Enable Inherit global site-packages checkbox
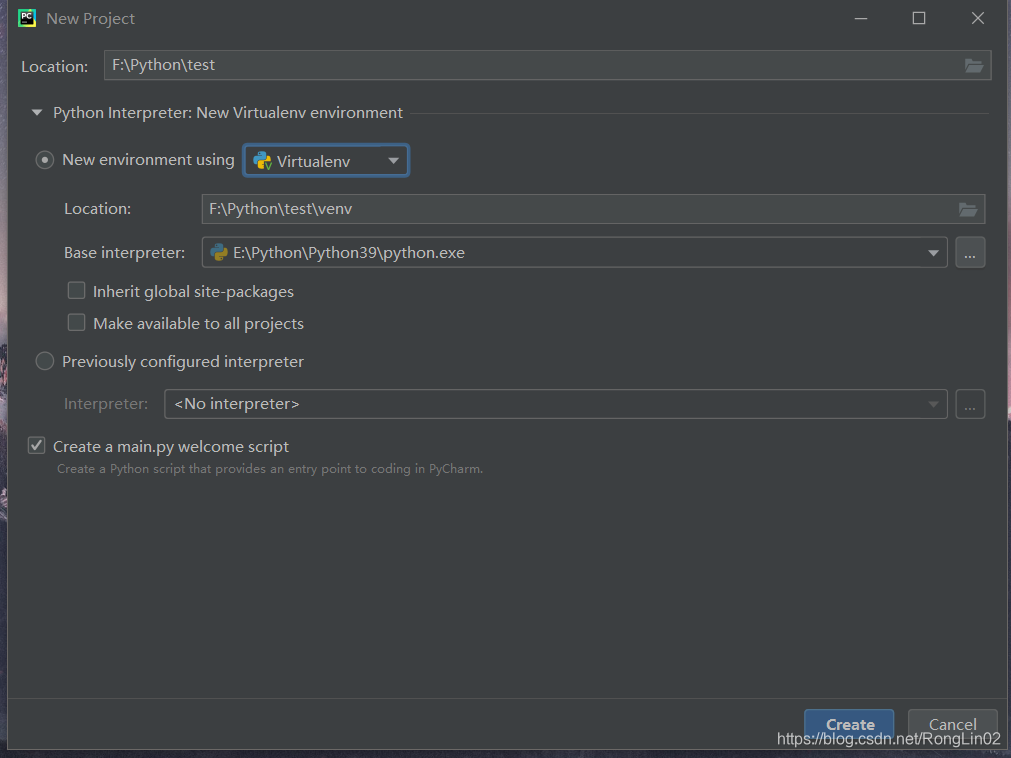This screenshot has width=1011, height=758. (x=77, y=291)
